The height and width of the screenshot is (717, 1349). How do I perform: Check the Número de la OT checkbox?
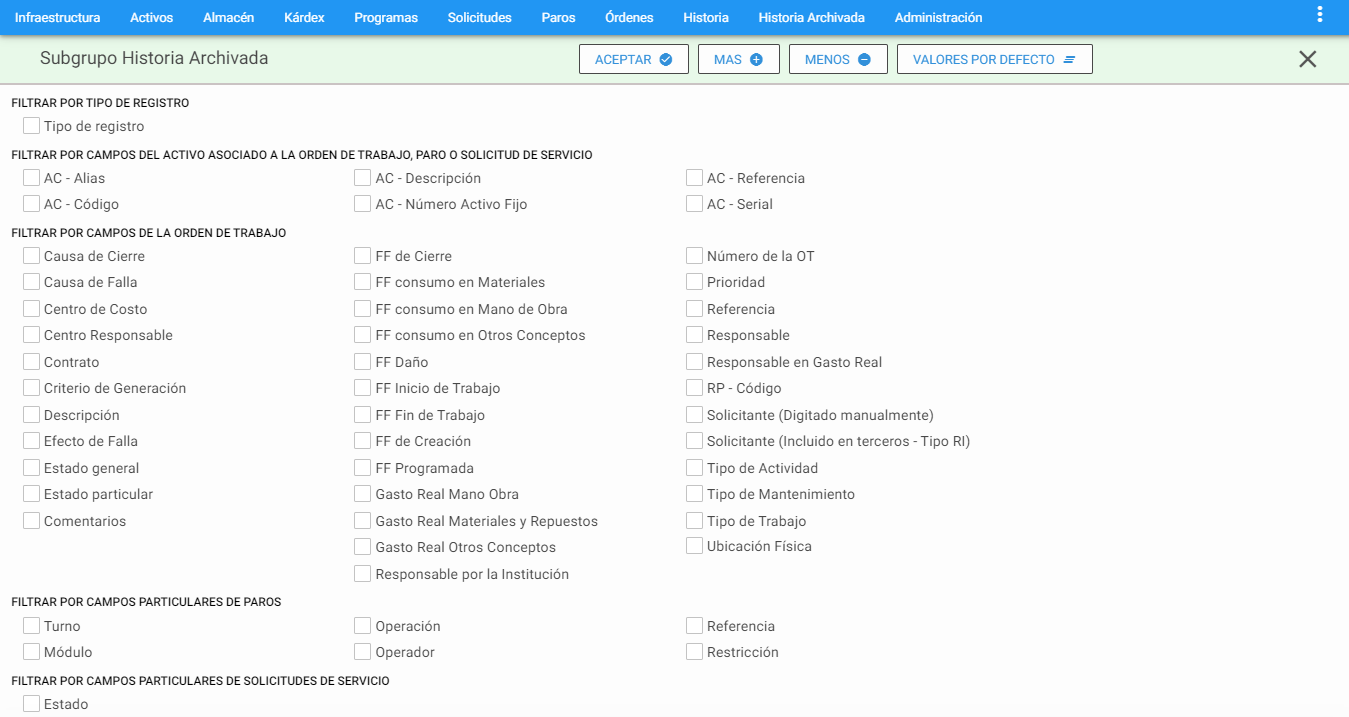pos(694,256)
